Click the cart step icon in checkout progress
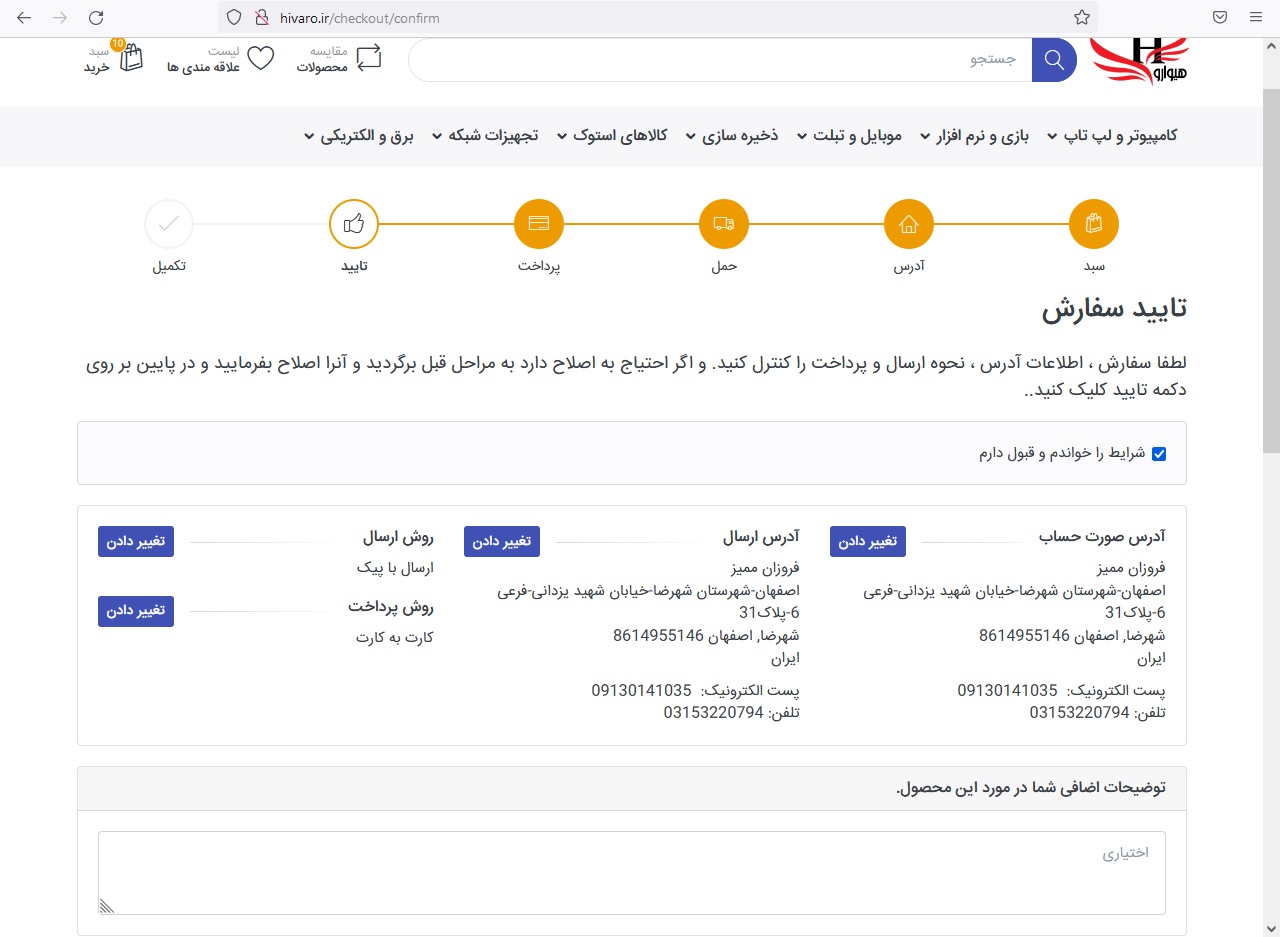1280x937 pixels. click(1093, 225)
